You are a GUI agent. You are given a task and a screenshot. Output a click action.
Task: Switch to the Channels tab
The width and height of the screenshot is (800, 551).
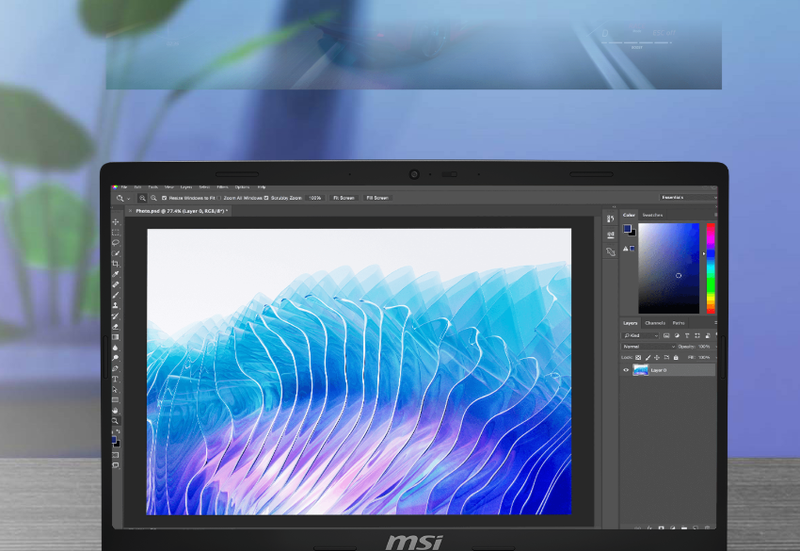click(655, 323)
